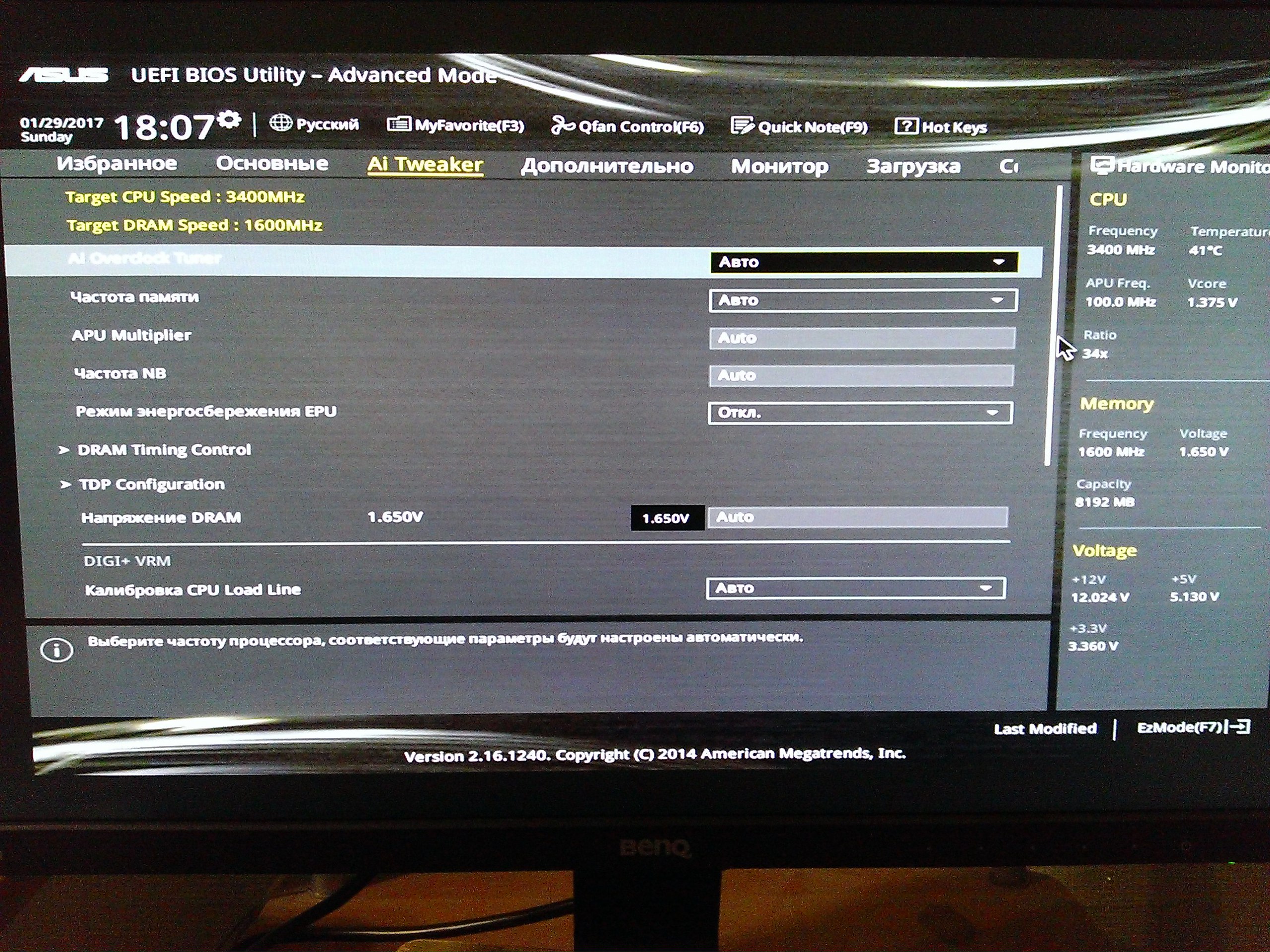
Task: Open Частота памяти dropdown
Action: [x=863, y=300]
